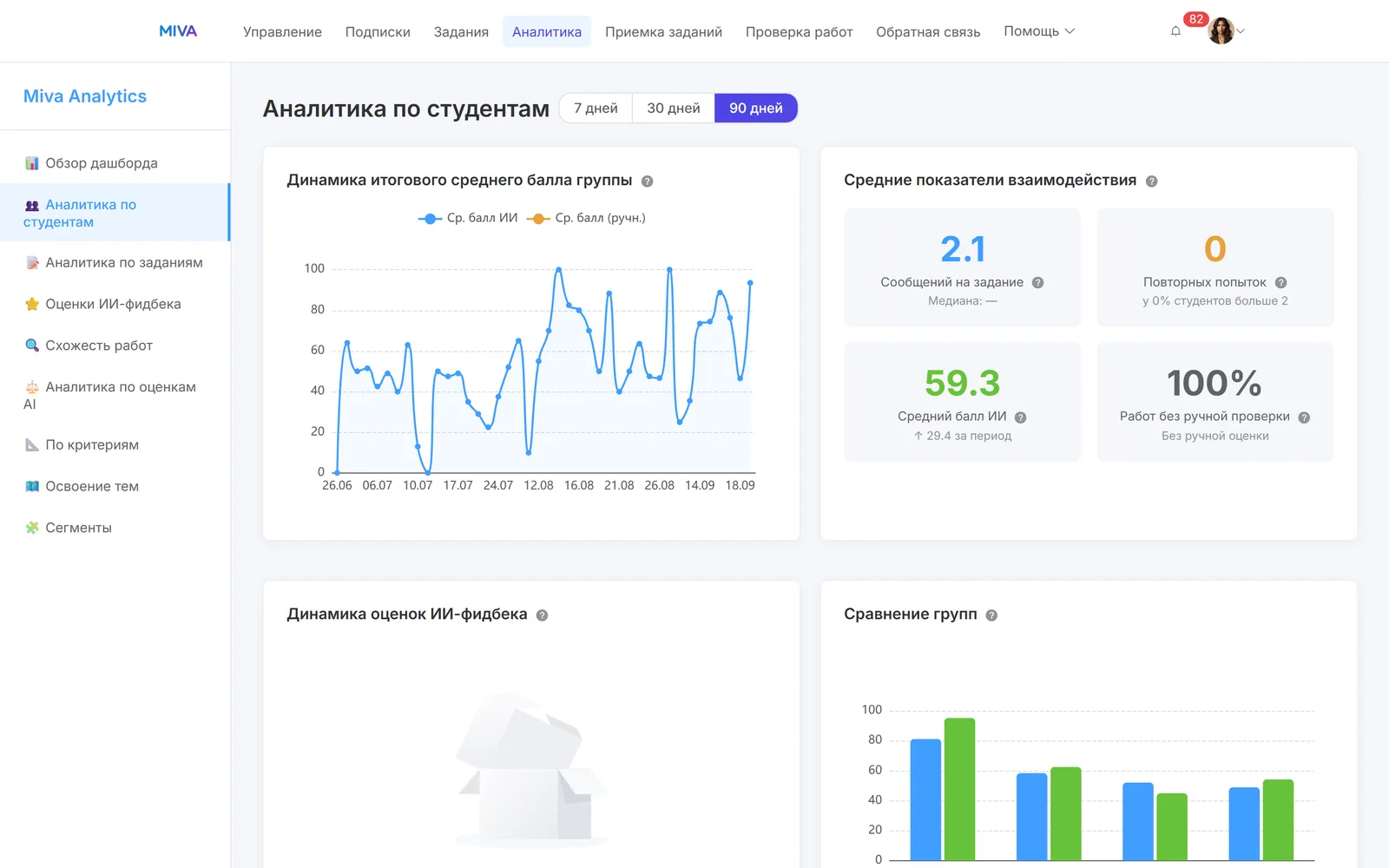Toggle the Ср. балл ИИ legend series
The height and width of the screenshot is (868, 1389).
coord(468,218)
